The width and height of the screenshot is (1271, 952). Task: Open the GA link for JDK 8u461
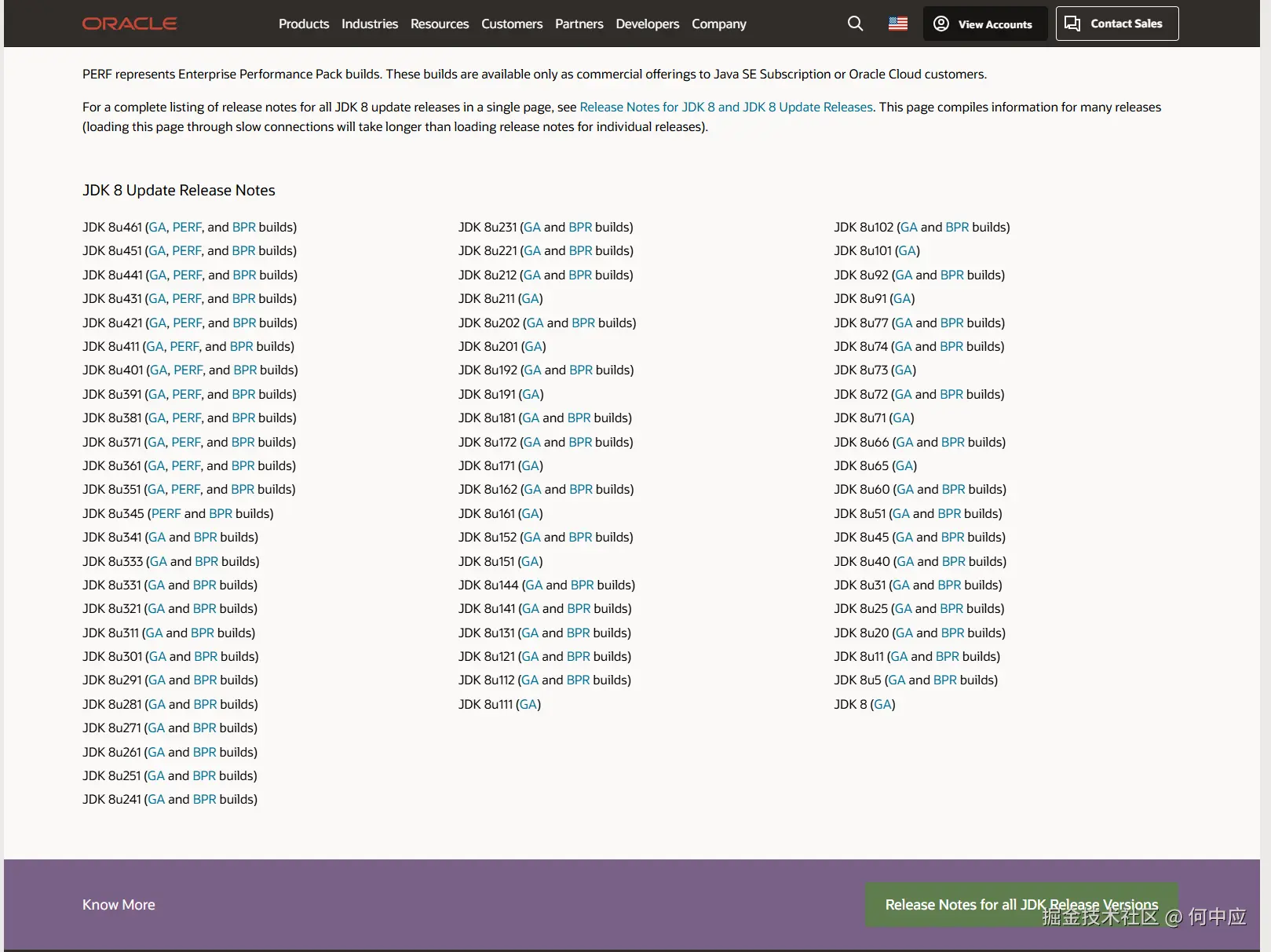157,227
